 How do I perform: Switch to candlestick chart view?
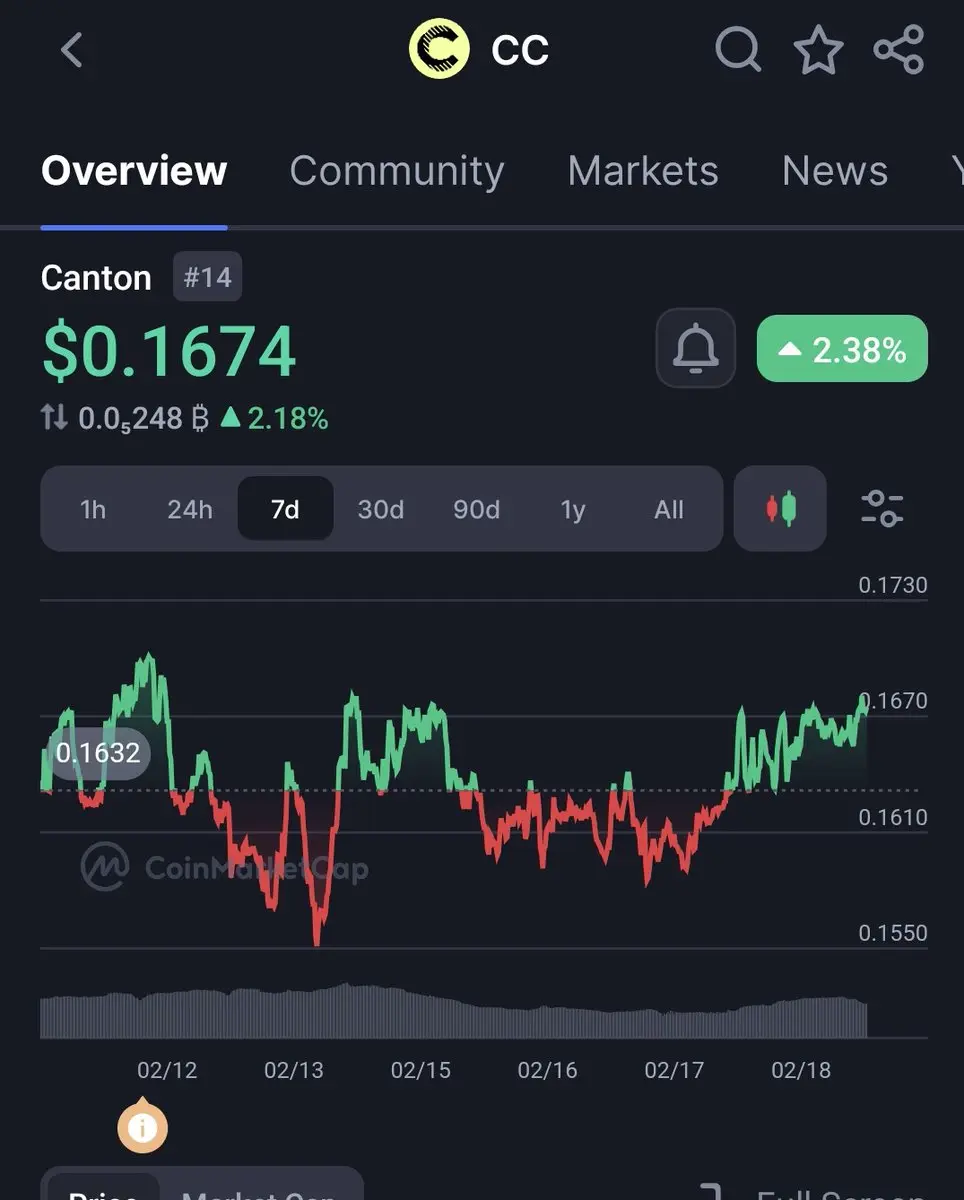click(780, 508)
